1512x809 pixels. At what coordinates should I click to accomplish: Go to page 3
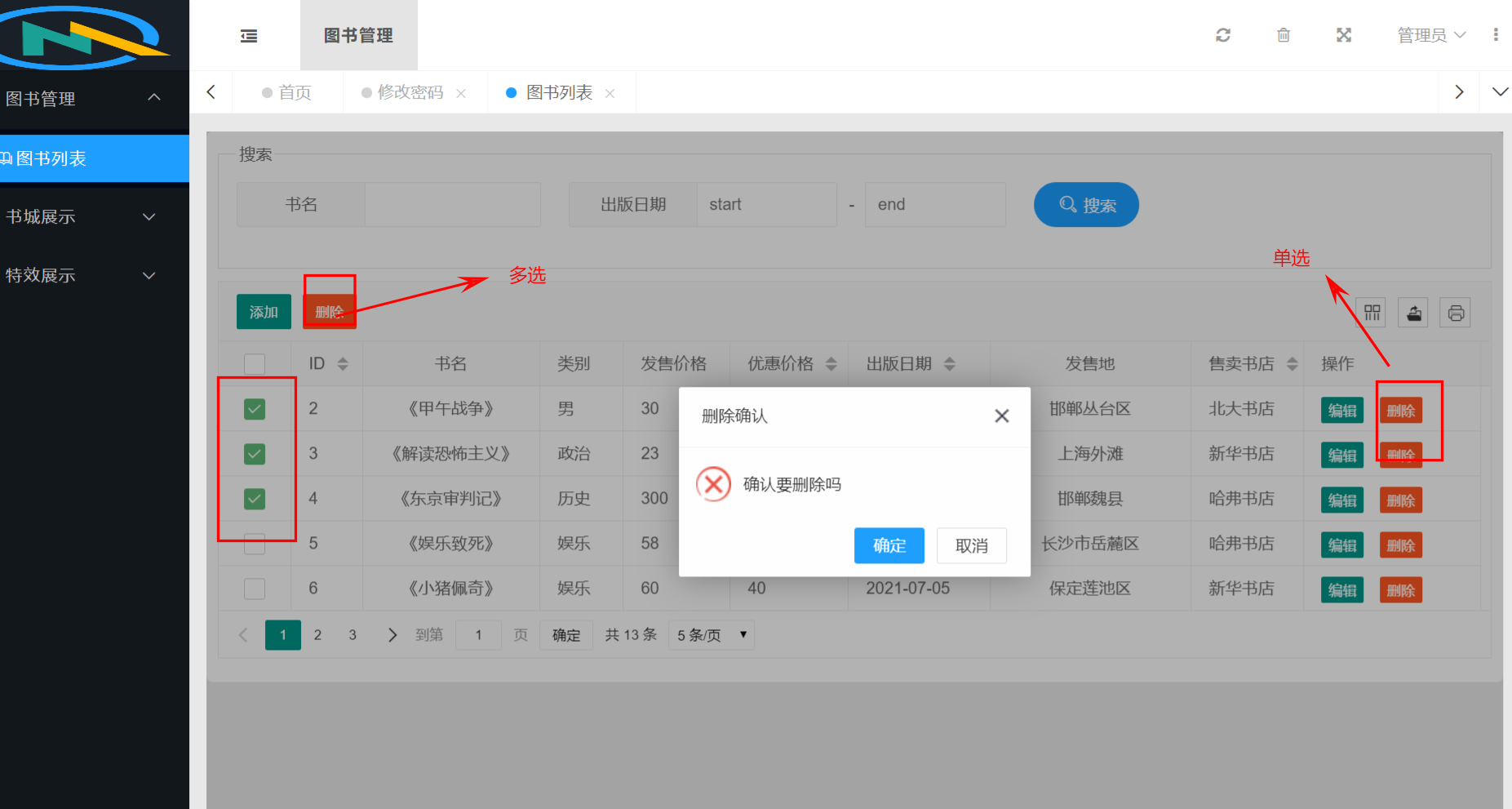pyautogui.click(x=353, y=635)
